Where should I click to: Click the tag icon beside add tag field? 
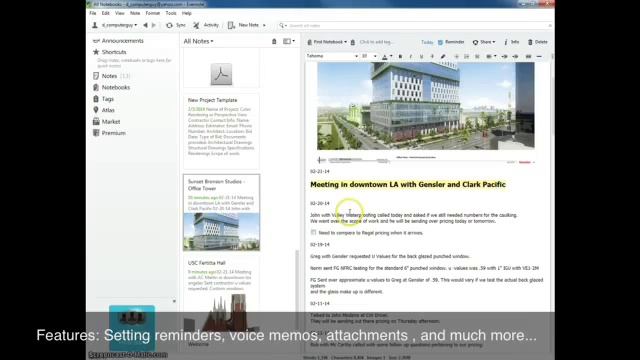pyautogui.click(x=353, y=42)
